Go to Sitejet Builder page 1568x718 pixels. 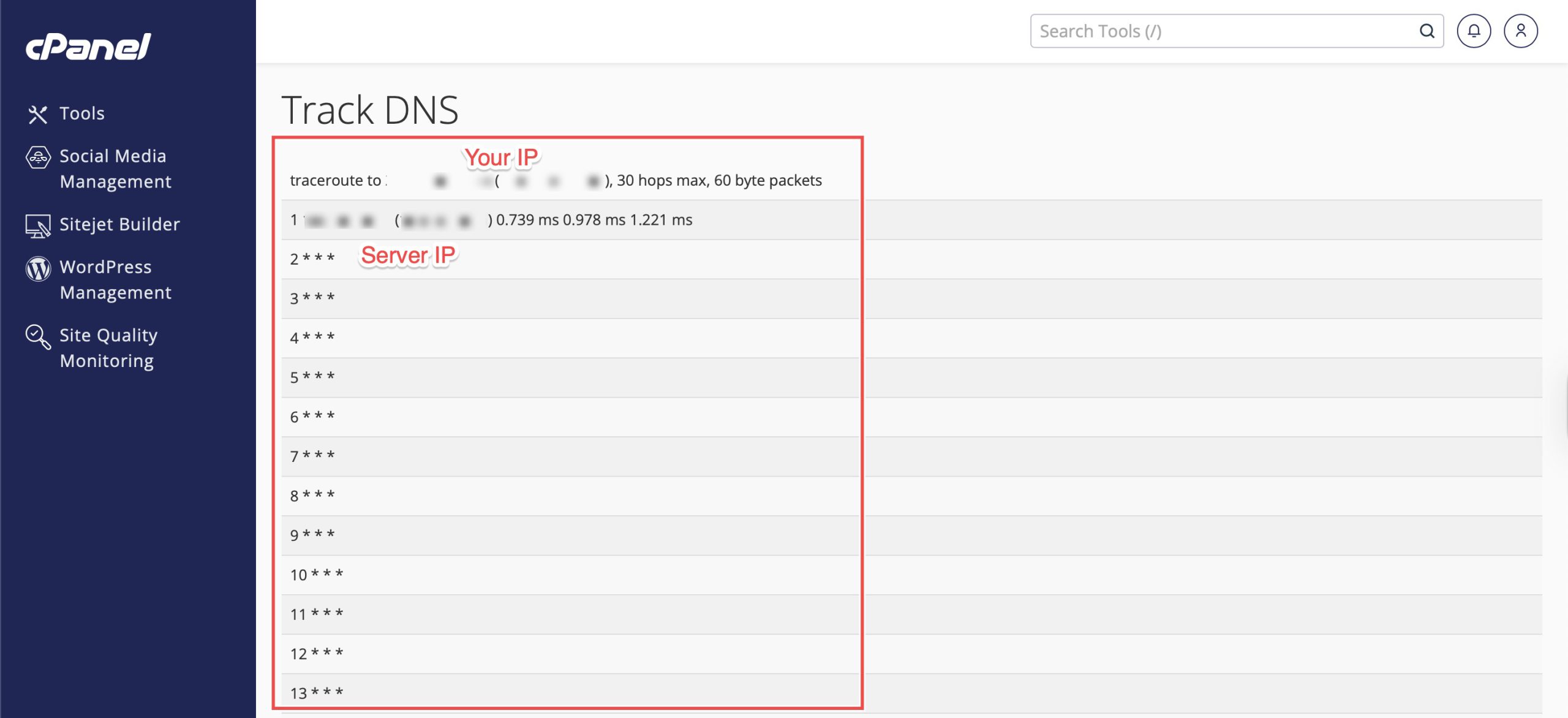(x=119, y=224)
